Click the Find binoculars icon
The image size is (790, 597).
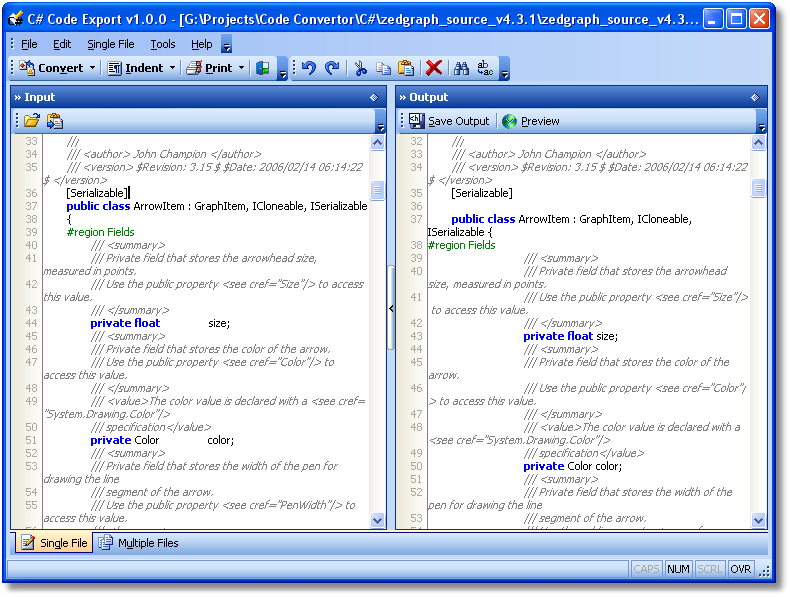[x=462, y=68]
